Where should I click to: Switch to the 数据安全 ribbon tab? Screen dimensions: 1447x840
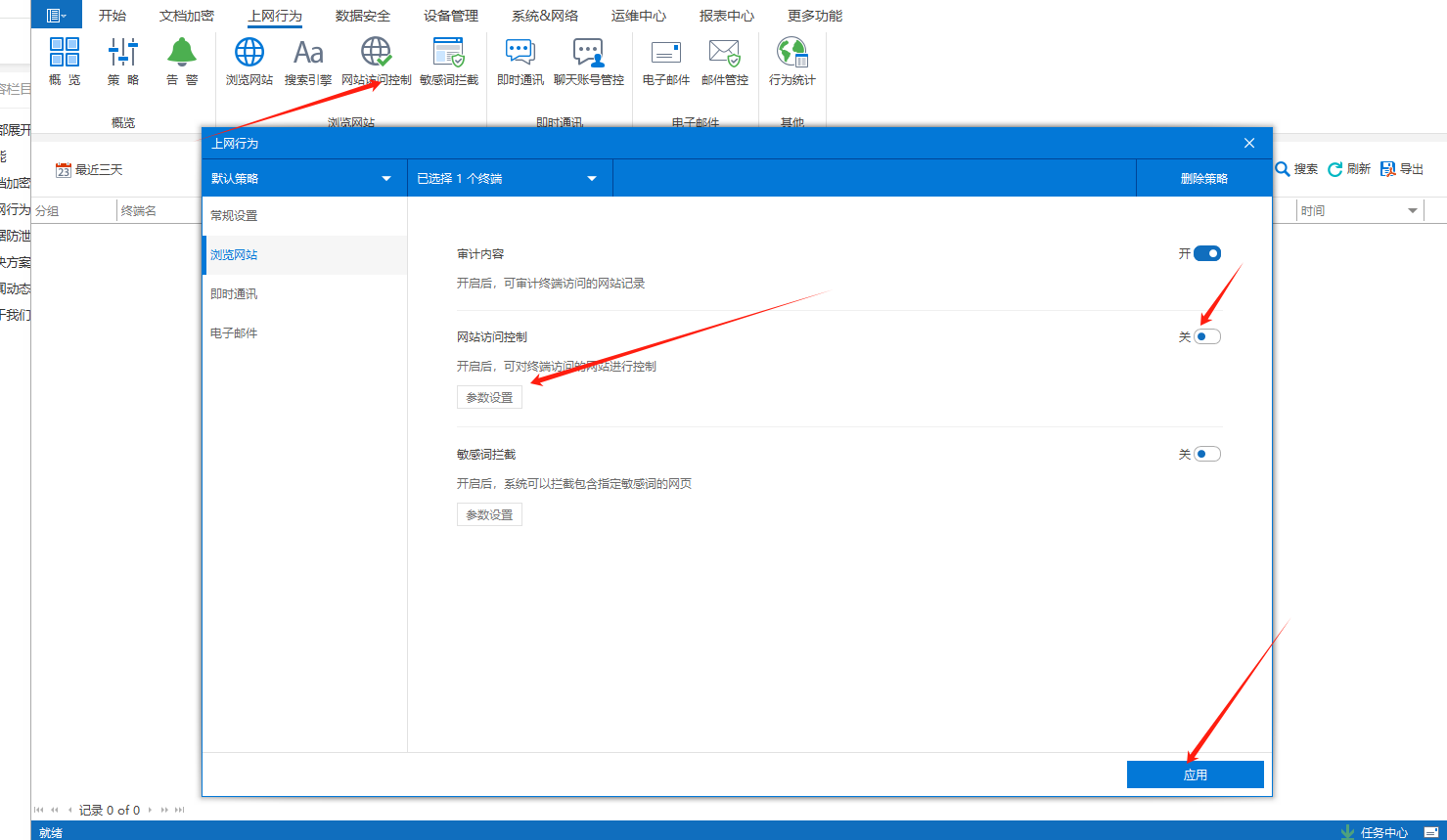tap(362, 16)
